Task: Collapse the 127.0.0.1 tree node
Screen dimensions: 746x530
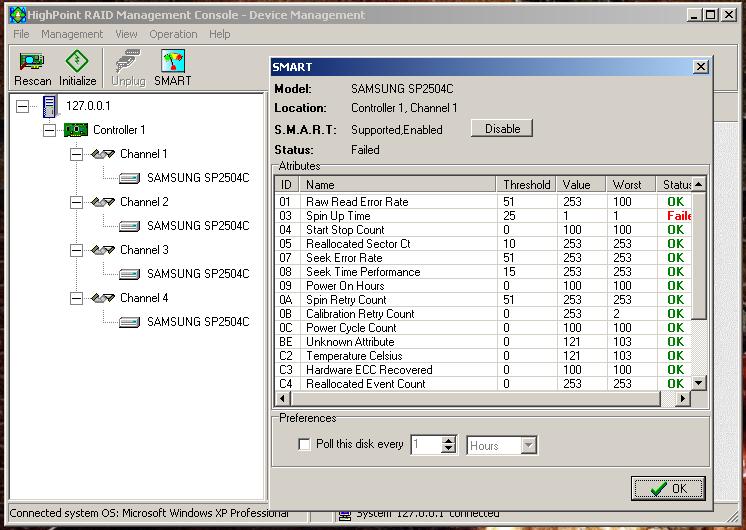Action: 22,106
